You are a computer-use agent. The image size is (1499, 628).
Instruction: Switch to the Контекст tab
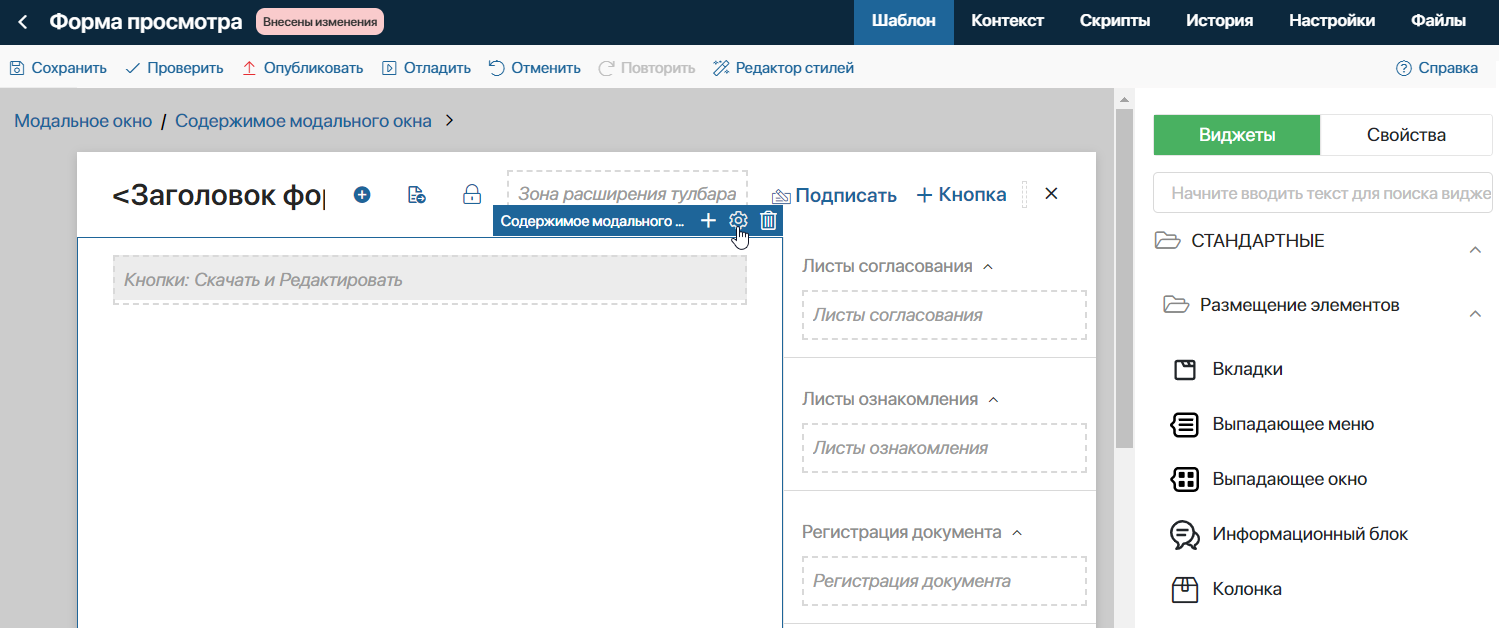click(x=1007, y=21)
